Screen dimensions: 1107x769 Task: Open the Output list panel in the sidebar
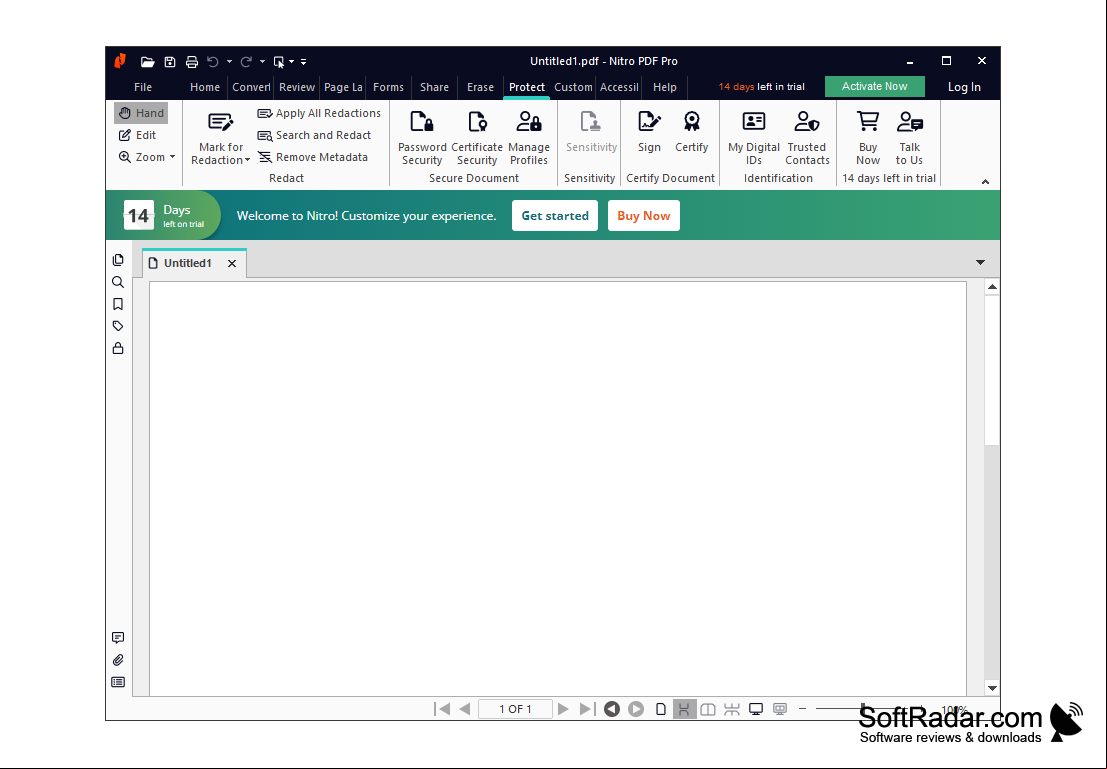(x=118, y=682)
